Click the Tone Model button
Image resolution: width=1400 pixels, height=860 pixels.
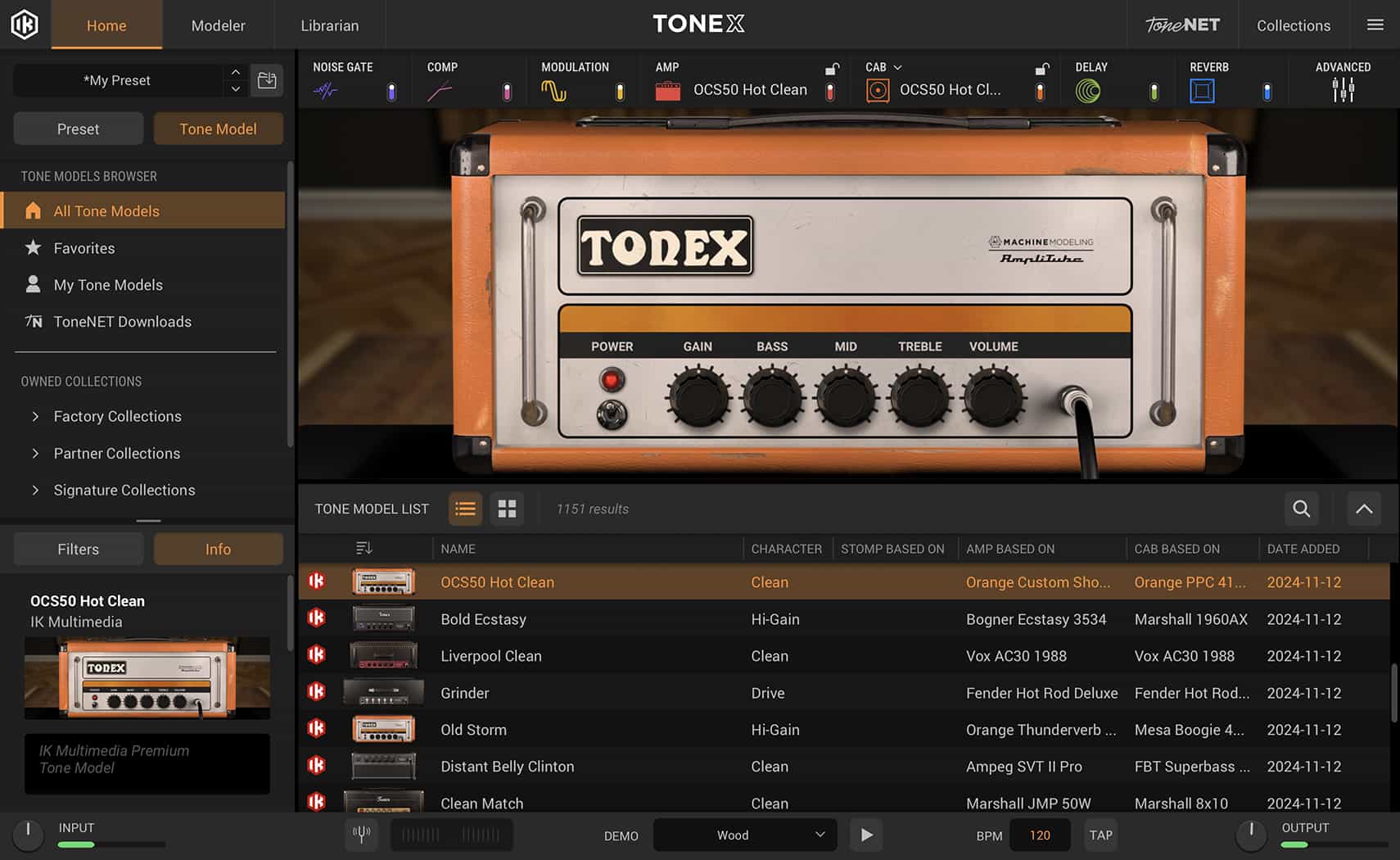218,129
